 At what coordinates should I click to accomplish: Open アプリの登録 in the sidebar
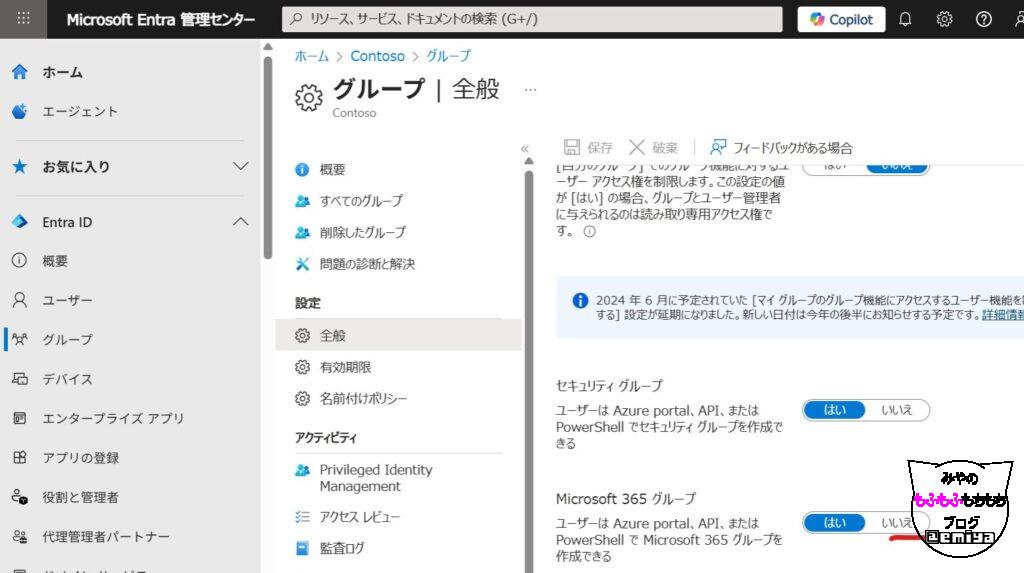[x=80, y=457]
